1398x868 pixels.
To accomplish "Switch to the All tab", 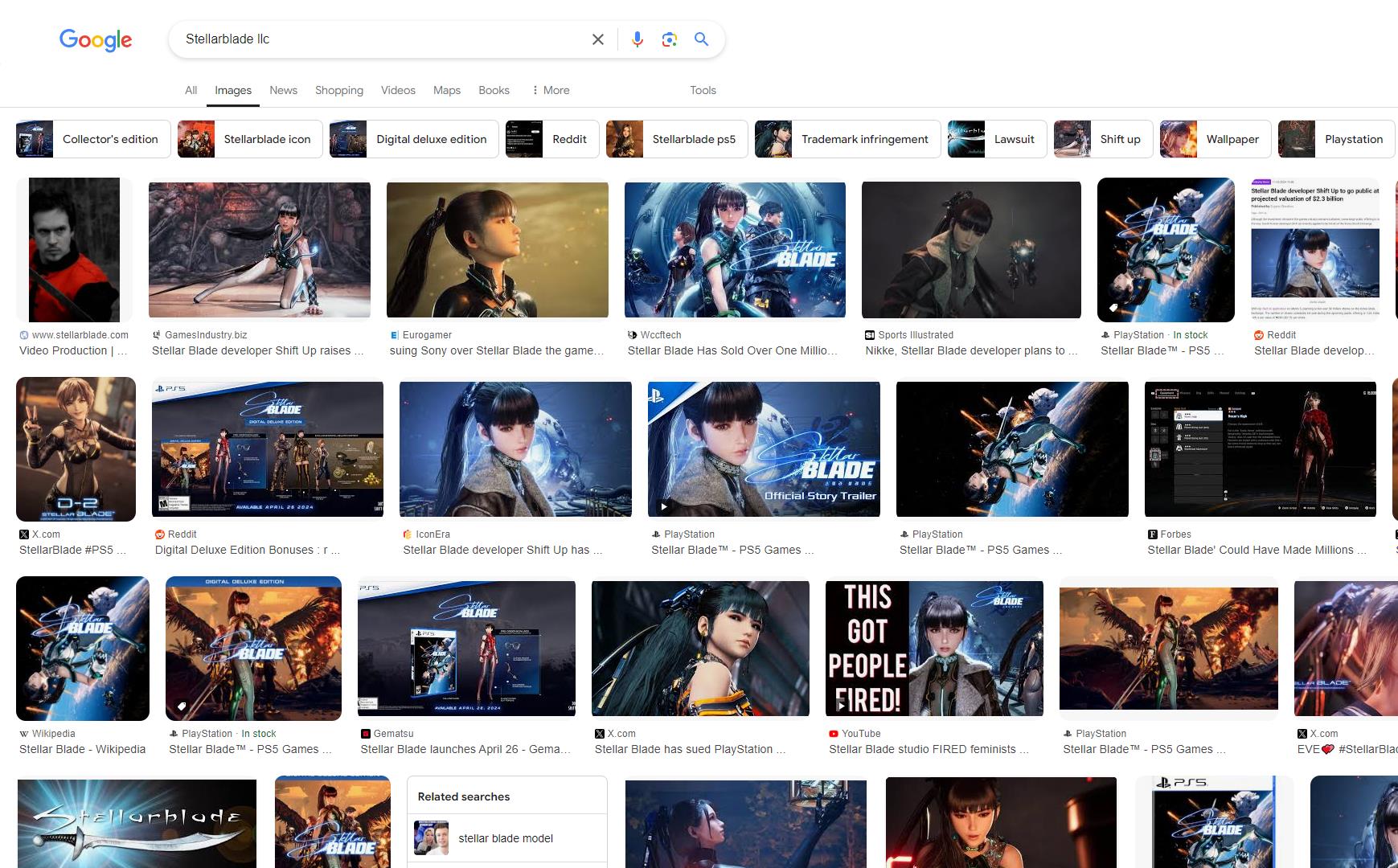I will [x=191, y=90].
